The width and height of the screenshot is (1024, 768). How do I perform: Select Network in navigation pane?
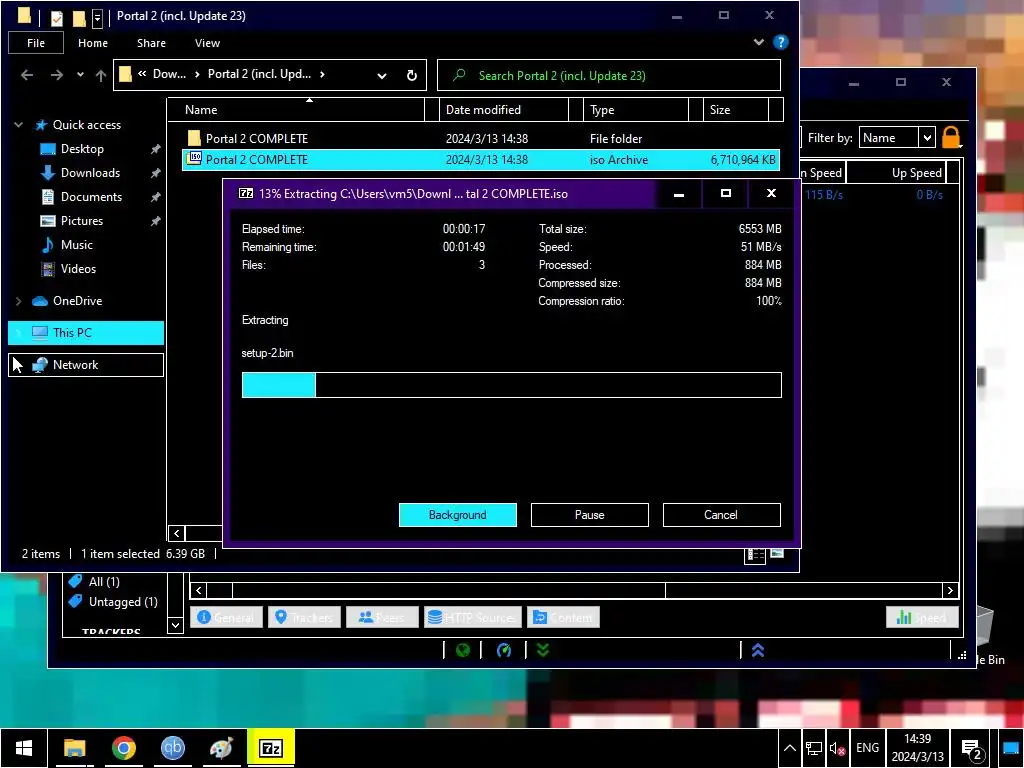tap(86, 365)
